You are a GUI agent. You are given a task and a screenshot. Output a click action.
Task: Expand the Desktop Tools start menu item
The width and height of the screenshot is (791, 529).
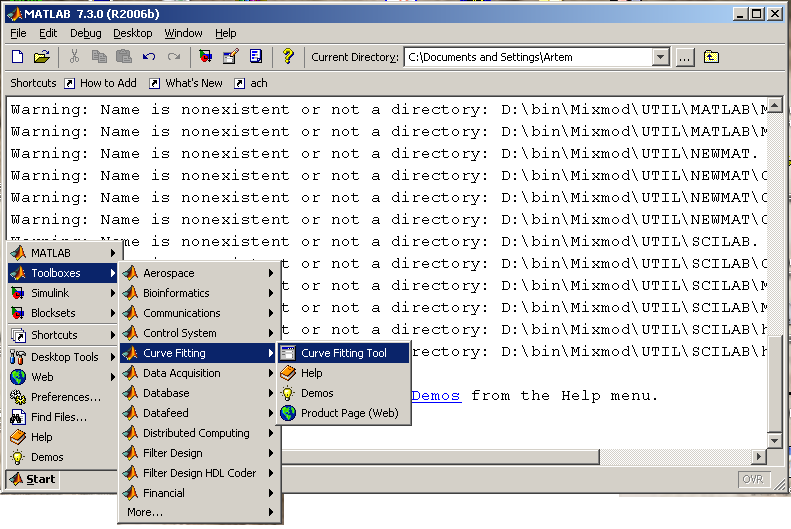pyautogui.click(x=63, y=357)
